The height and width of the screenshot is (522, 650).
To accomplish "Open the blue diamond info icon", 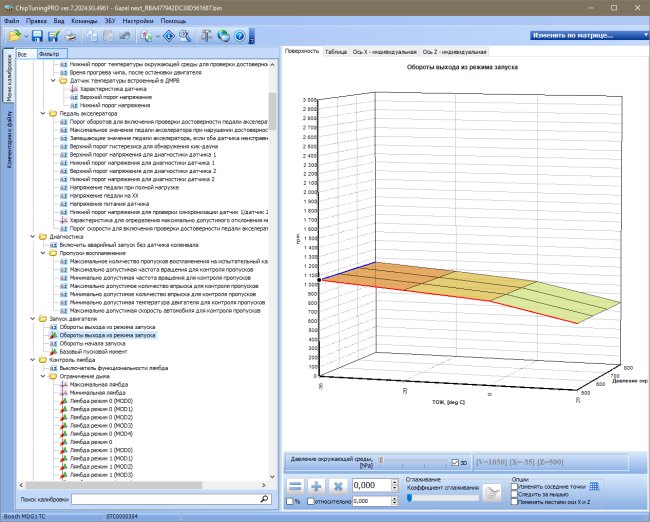I will [x=169, y=36].
